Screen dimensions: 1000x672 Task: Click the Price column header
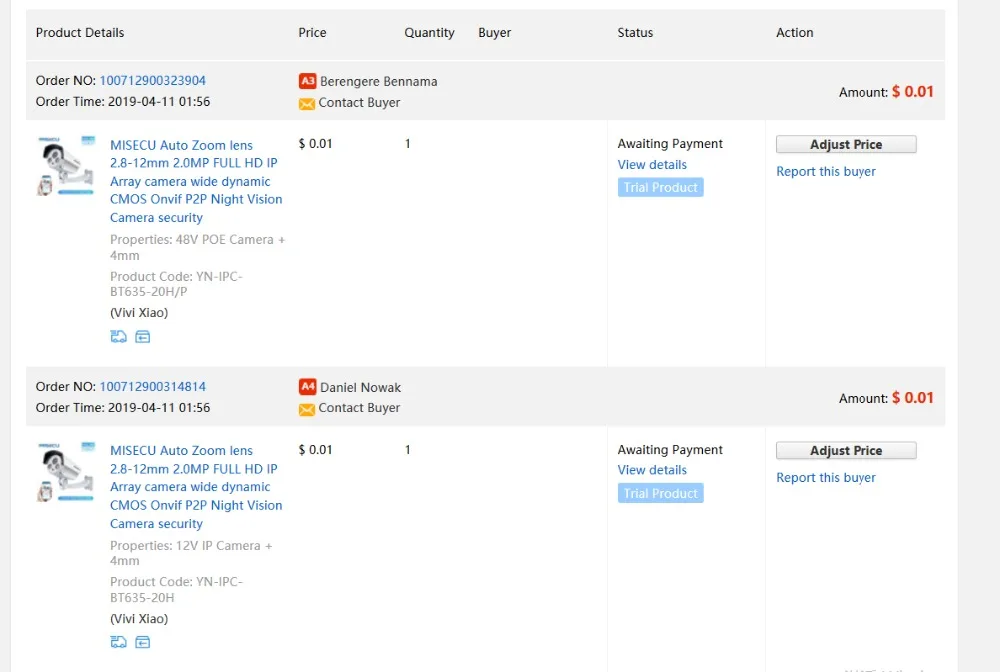(x=312, y=33)
